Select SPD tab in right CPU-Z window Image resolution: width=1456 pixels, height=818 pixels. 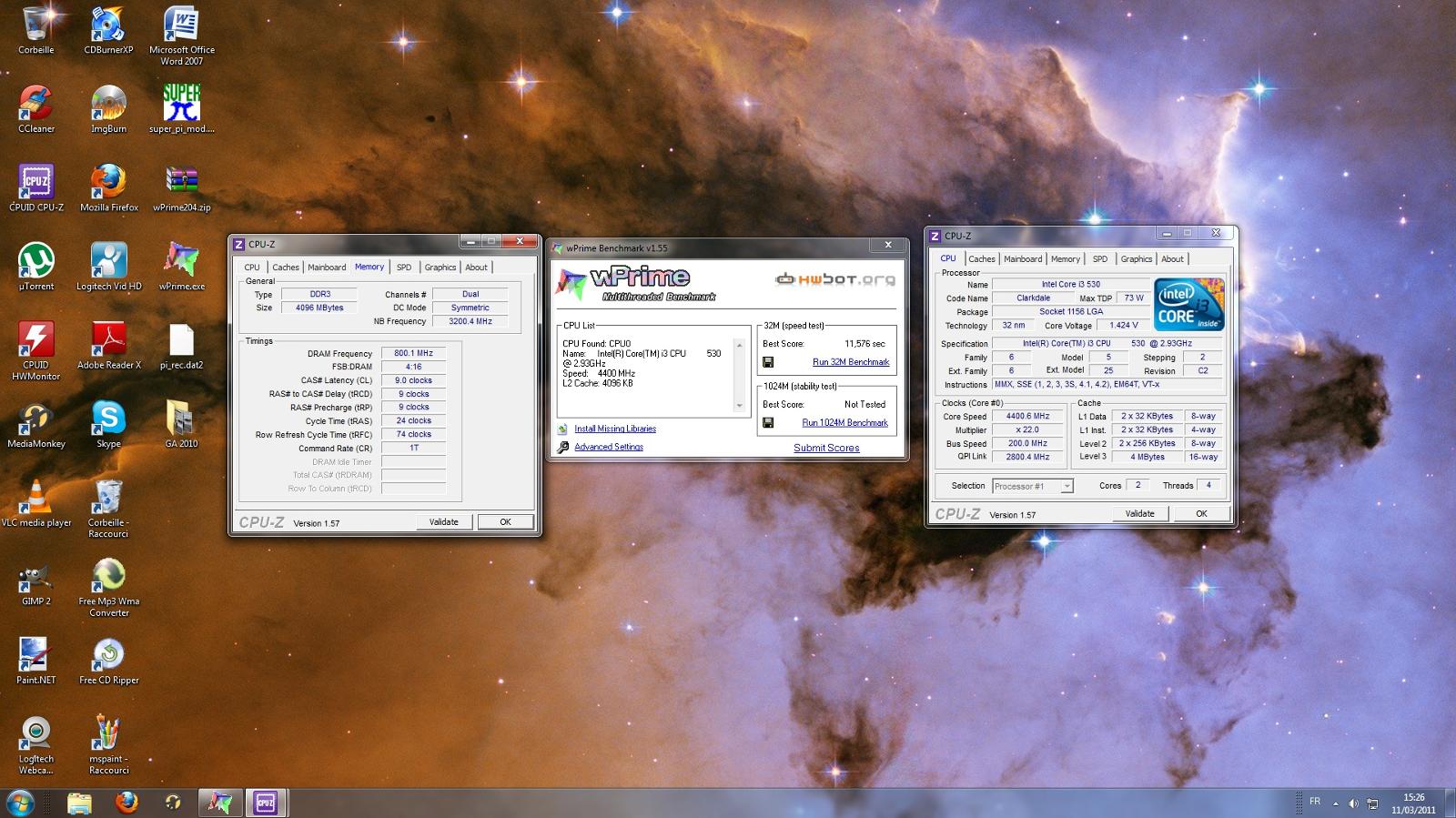[1100, 259]
